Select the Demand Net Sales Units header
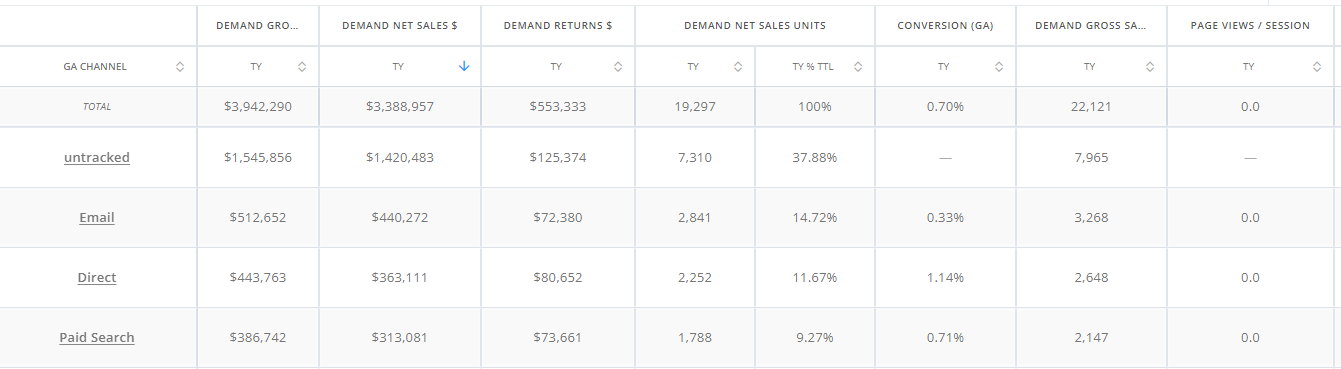The image size is (1341, 369). coord(755,25)
